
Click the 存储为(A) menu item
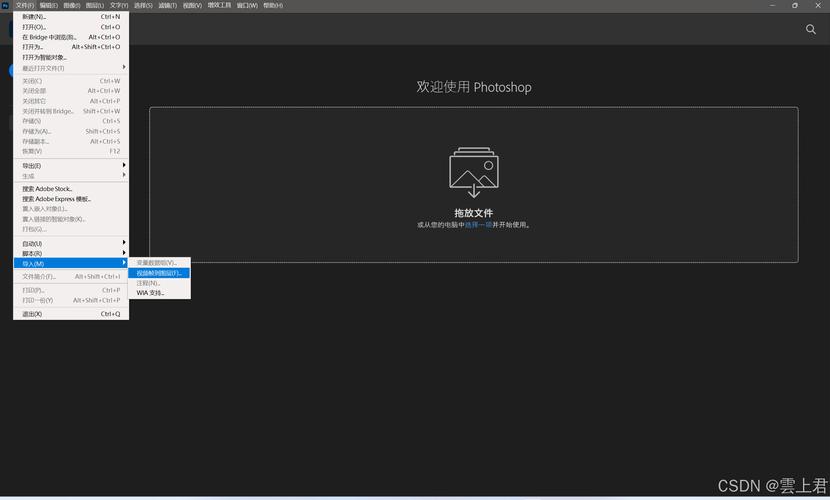[71, 131]
